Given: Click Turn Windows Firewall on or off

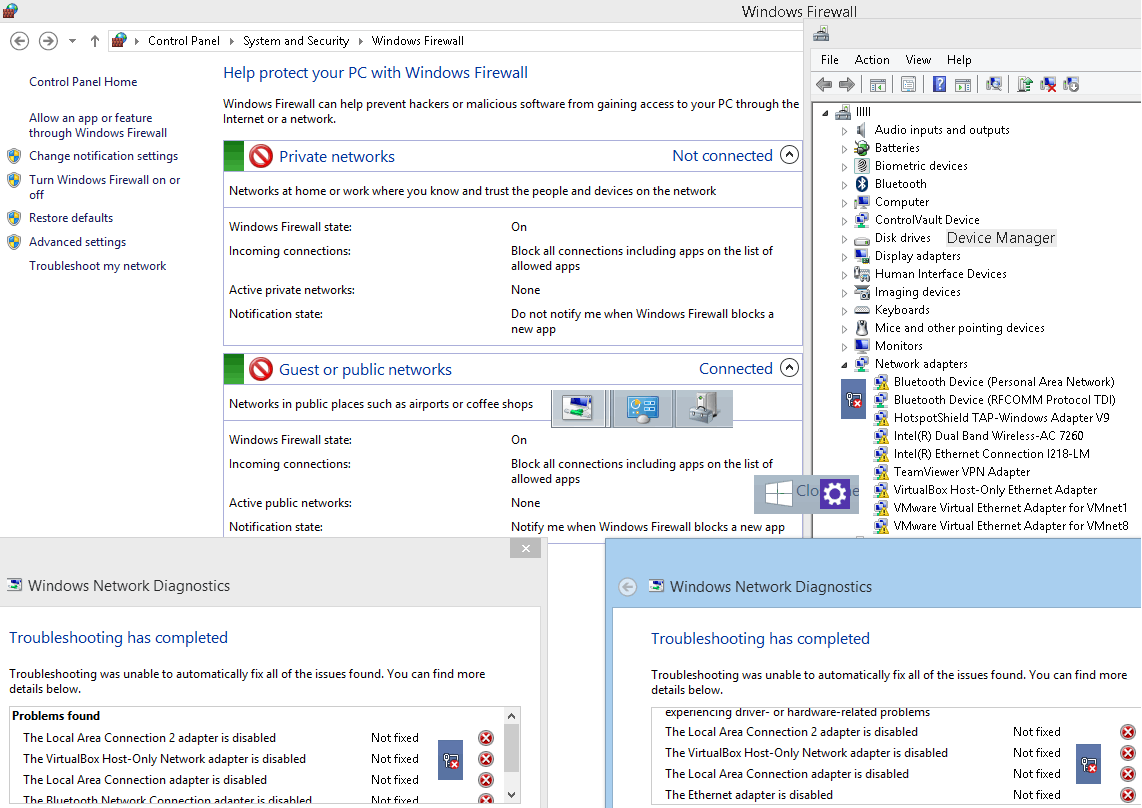Looking at the screenshot, I should click(x=104, y=187).
